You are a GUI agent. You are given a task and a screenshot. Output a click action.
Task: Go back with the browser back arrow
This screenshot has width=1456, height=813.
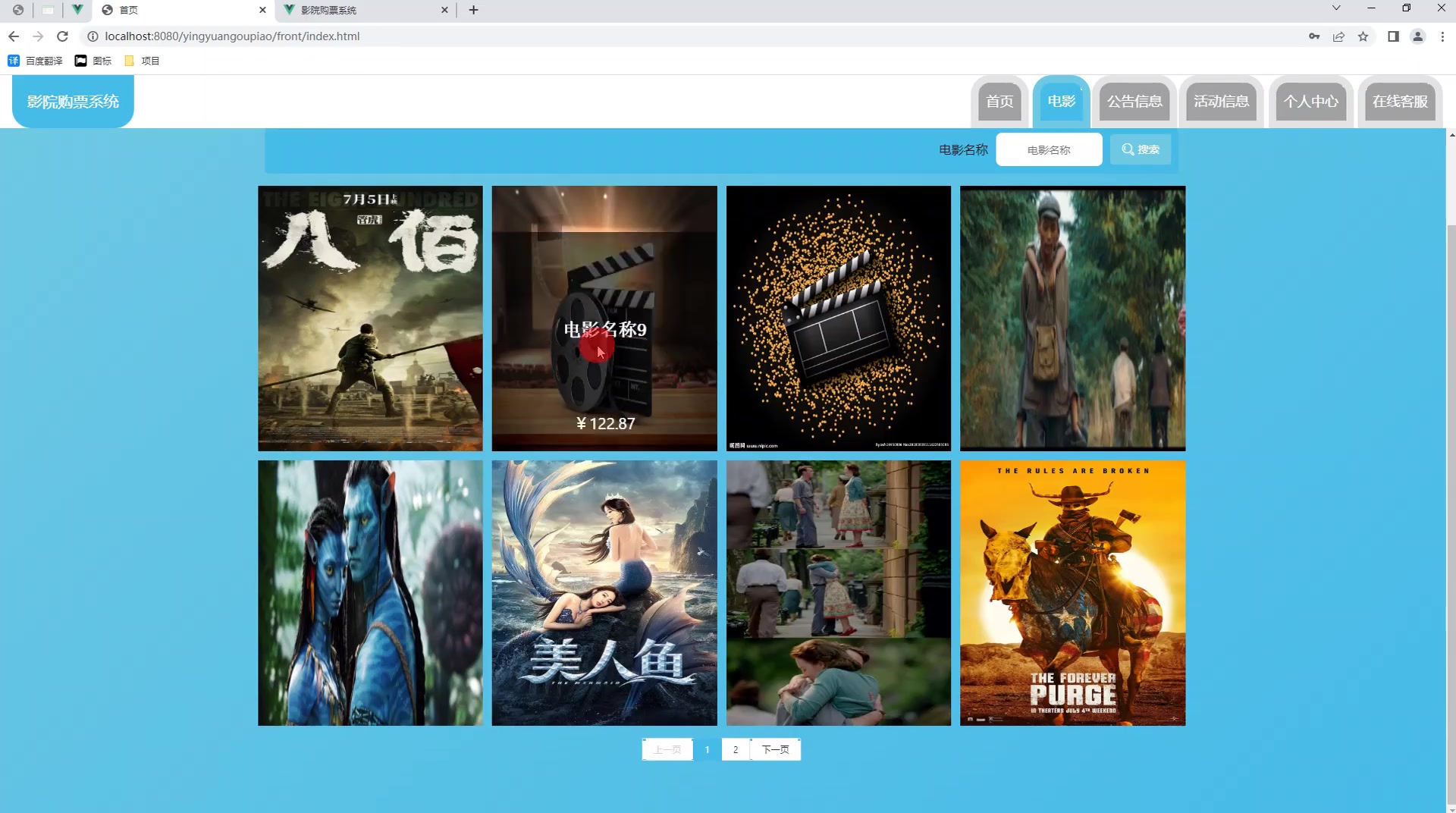click(14, 36)
